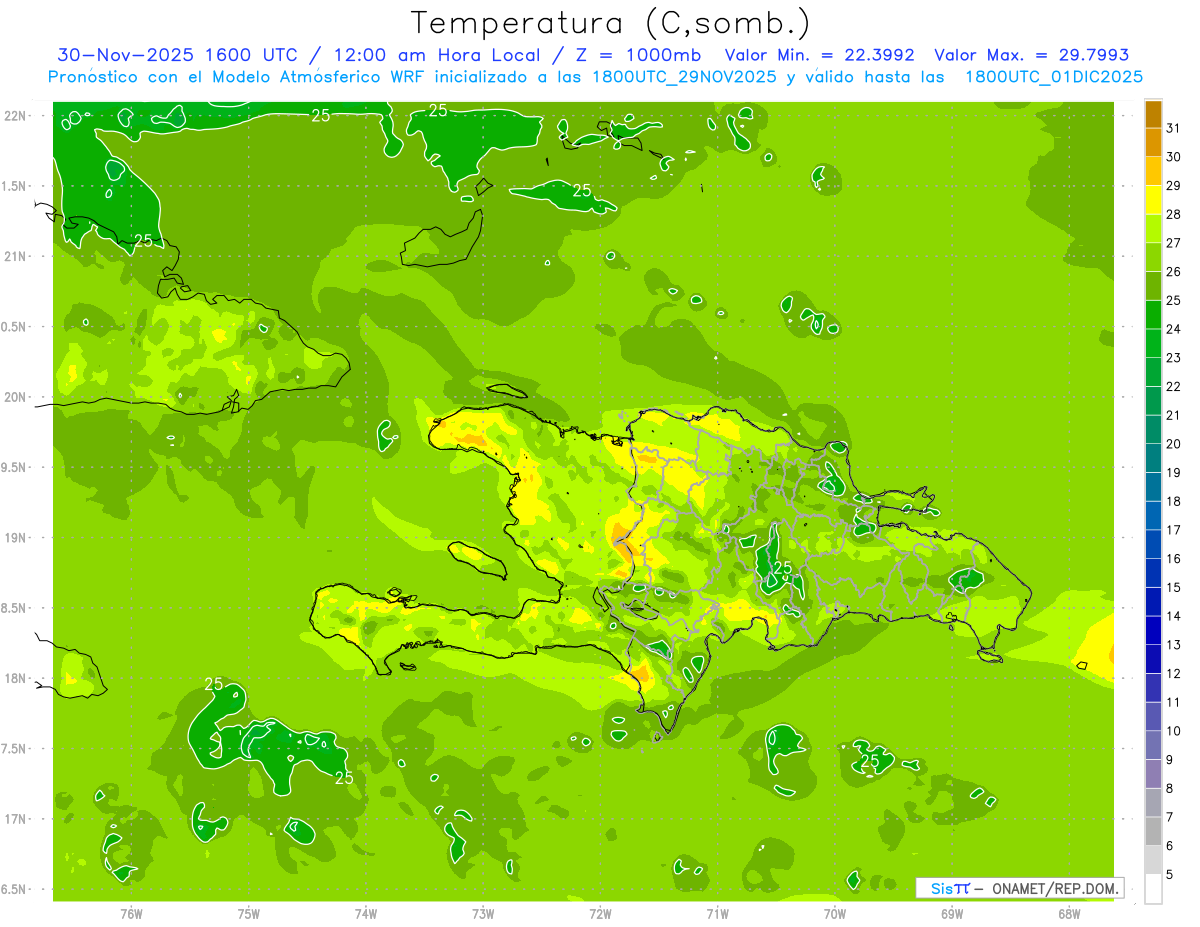Click the 12 label on the color scale
The height and width of the screenshot is (927, 1200).
tap(1174, 674)
